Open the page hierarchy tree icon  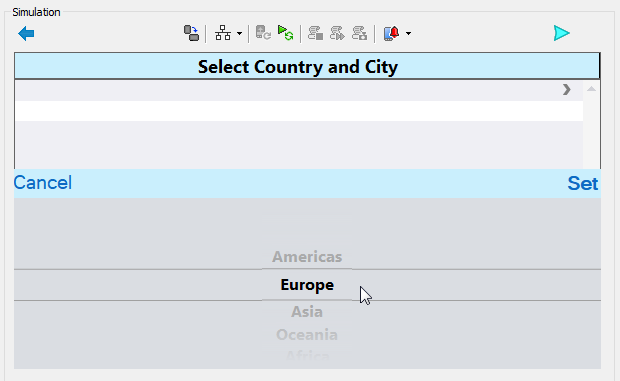[223, 33]
